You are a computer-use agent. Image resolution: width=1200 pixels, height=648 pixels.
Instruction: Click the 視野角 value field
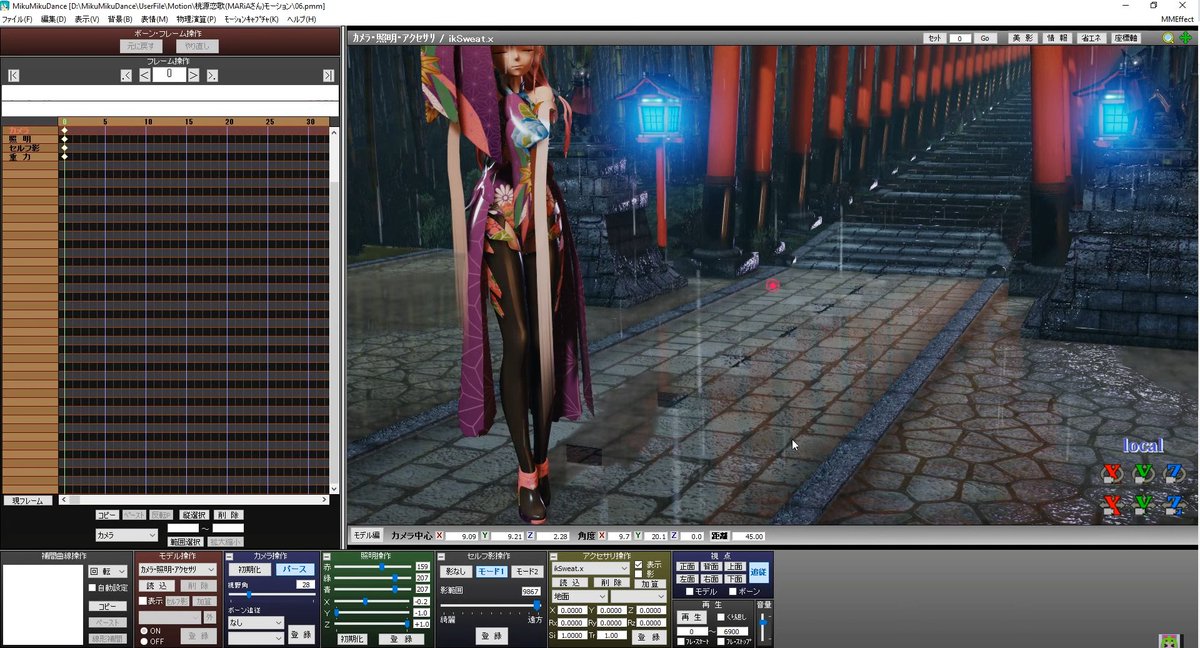[304, 584]
